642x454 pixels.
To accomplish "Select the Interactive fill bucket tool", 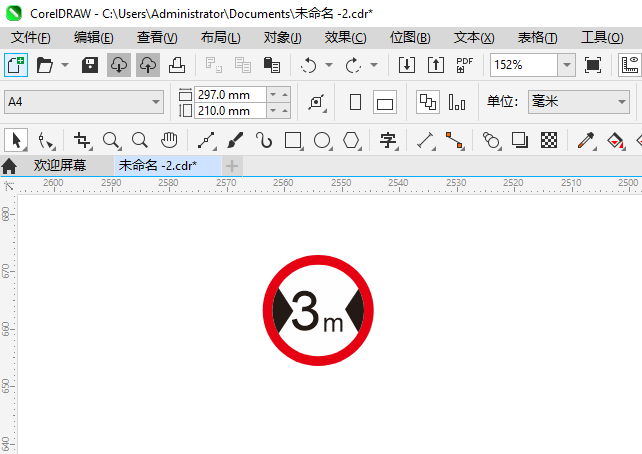I will 615,140.
